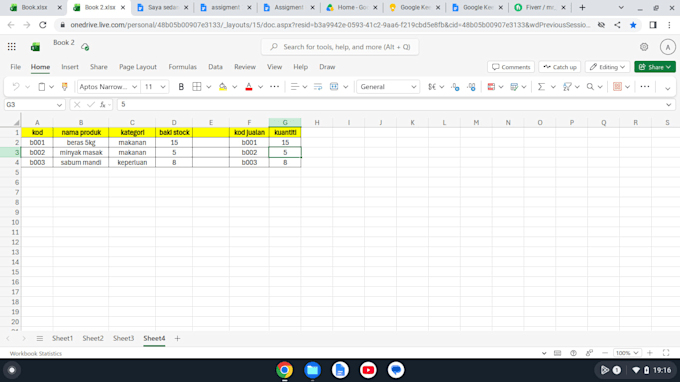Open more font options ellipsis

click(x=275, y=87)
